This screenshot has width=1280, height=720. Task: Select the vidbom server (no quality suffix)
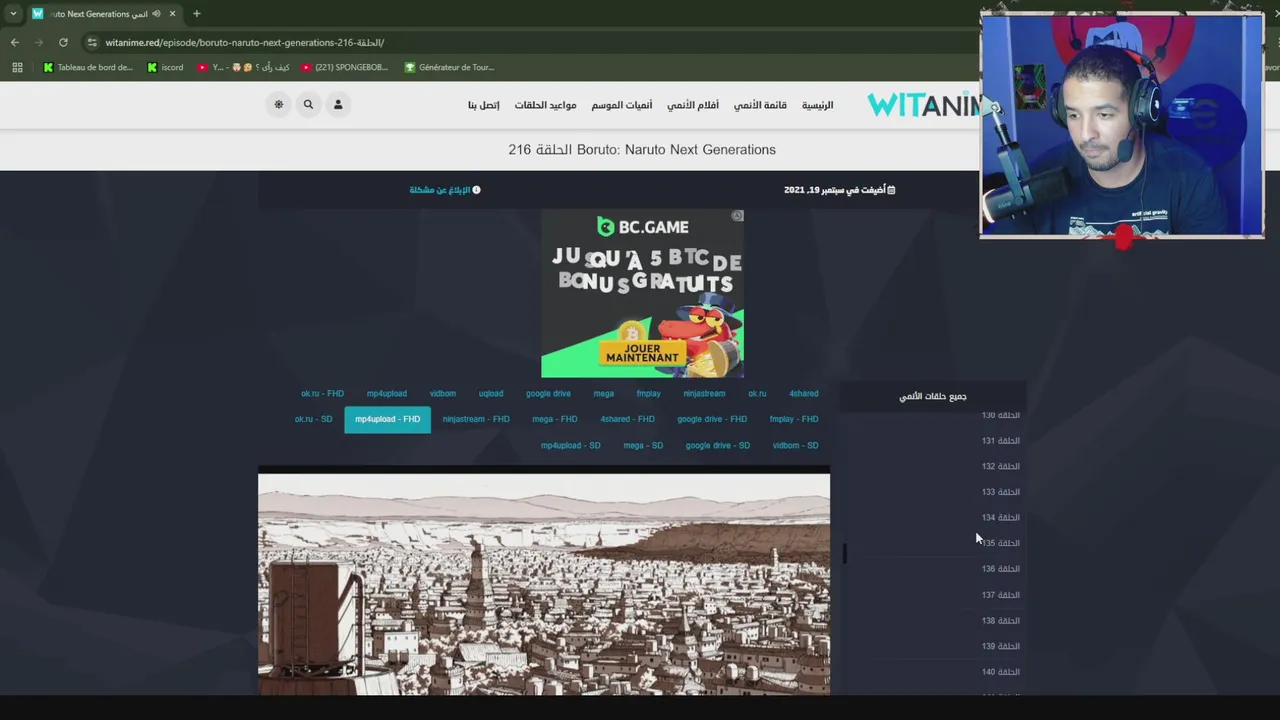click(443, 393)
